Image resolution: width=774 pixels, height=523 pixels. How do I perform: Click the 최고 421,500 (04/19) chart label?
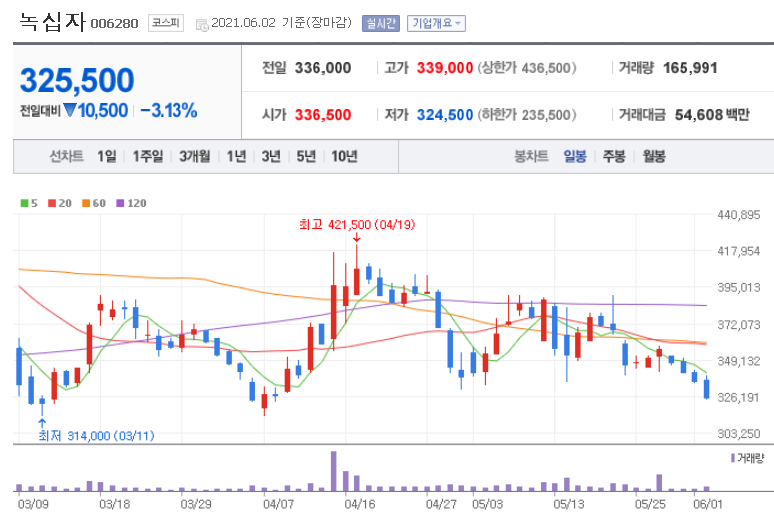point(357,225)
